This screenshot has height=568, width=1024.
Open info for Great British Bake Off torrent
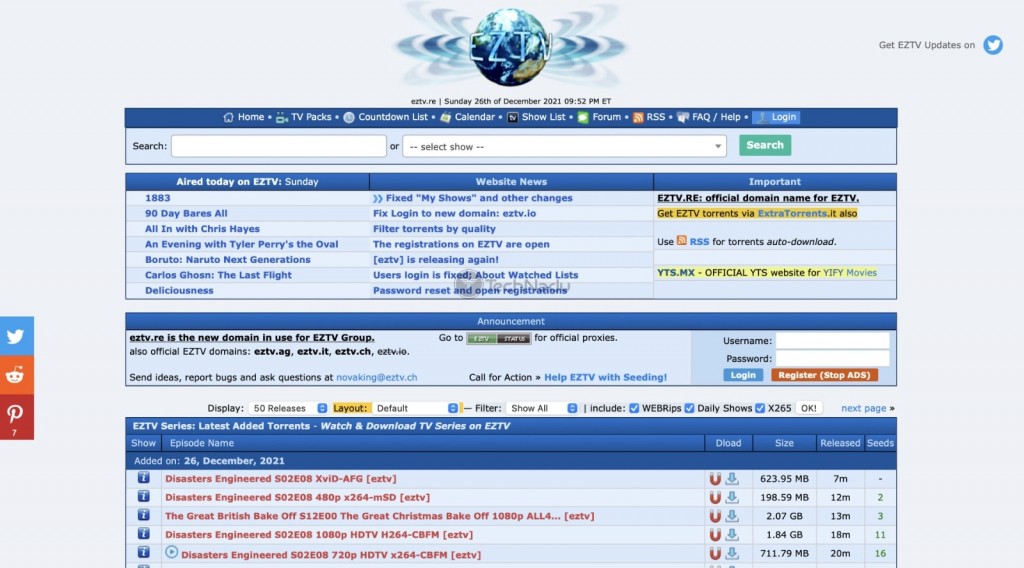tap(144, 515)
